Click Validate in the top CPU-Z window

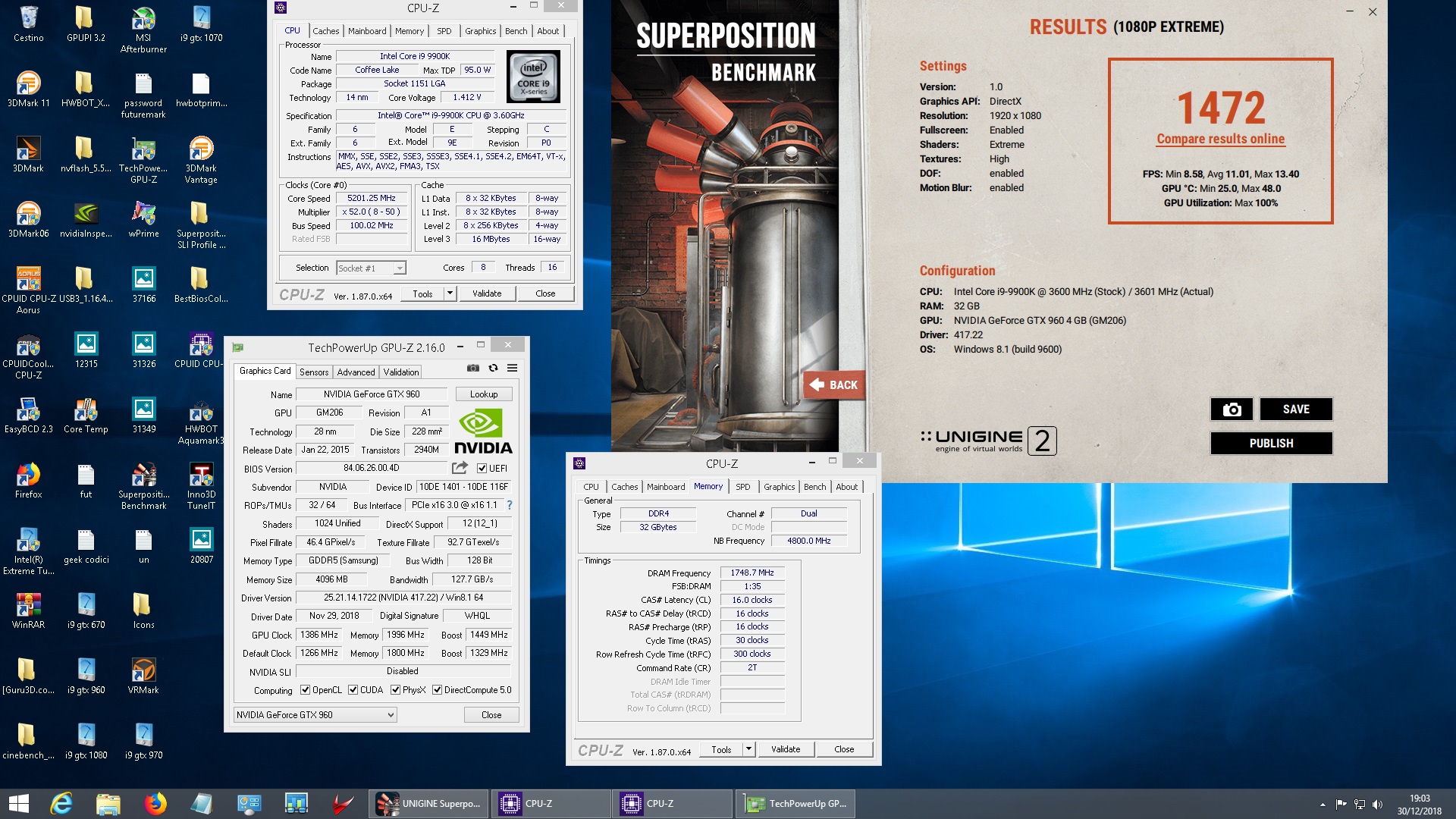[487, 293]
